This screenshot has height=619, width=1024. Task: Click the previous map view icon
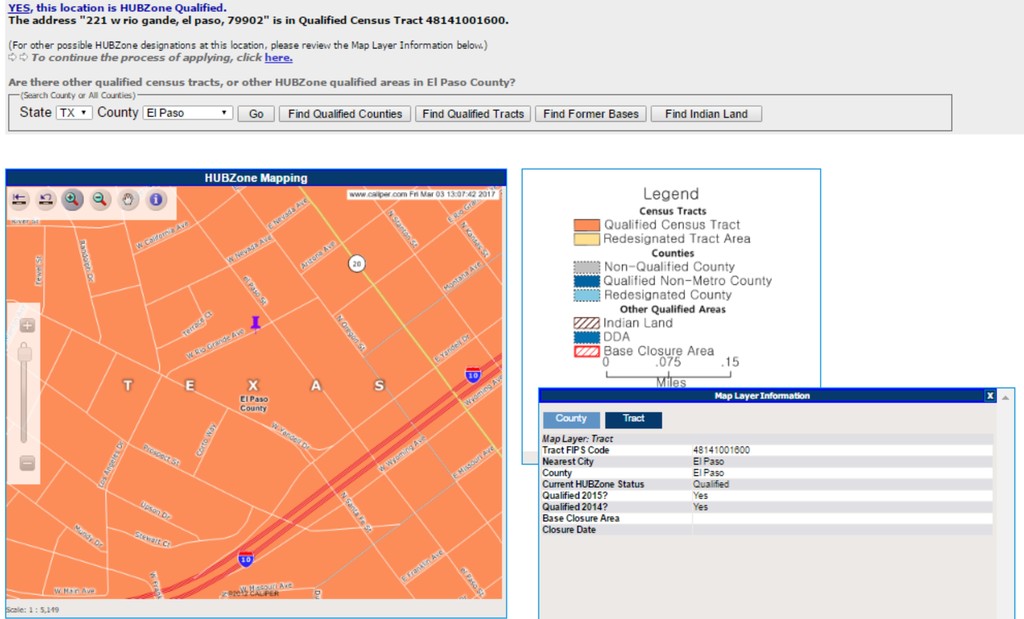point(45,200)
